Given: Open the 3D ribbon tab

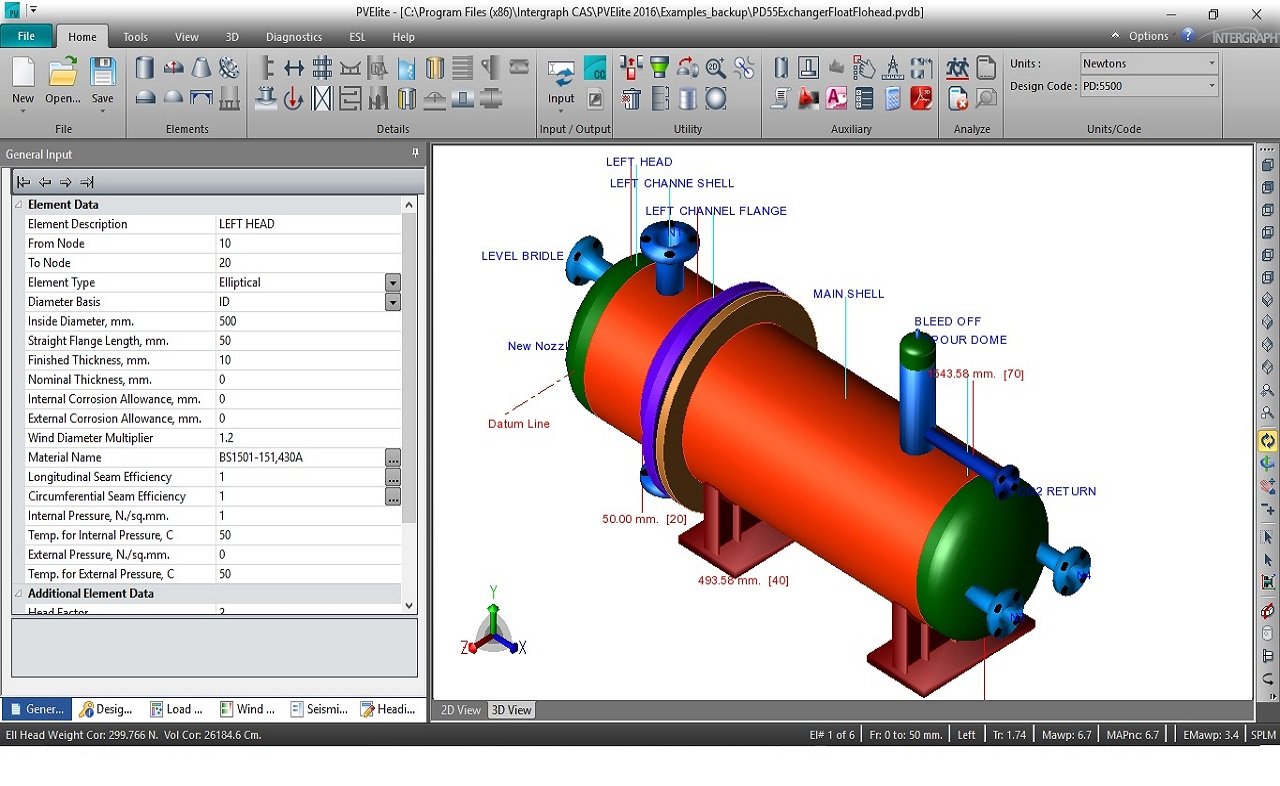Looking at the screenshot, I should (x=232, y=37).
